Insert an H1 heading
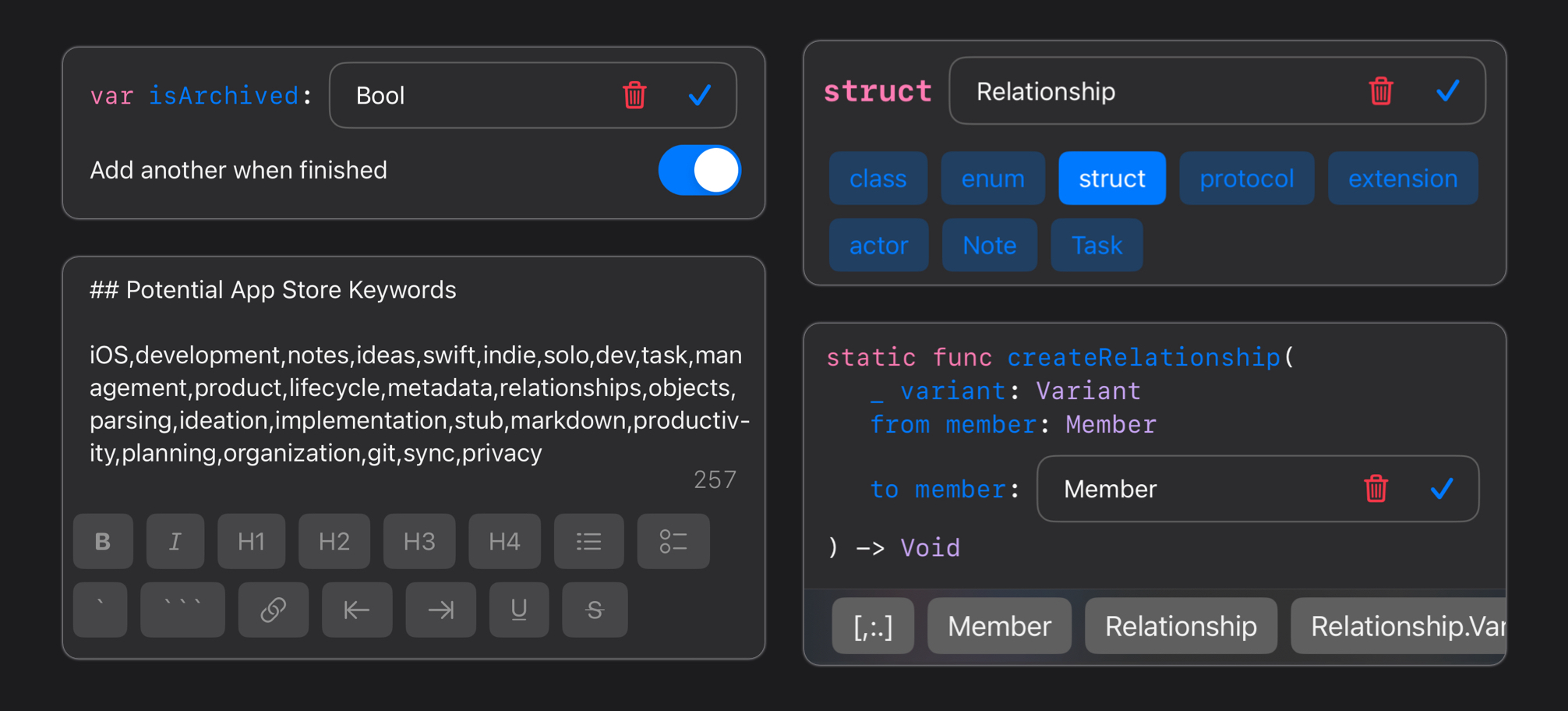 tap(251, 541)
